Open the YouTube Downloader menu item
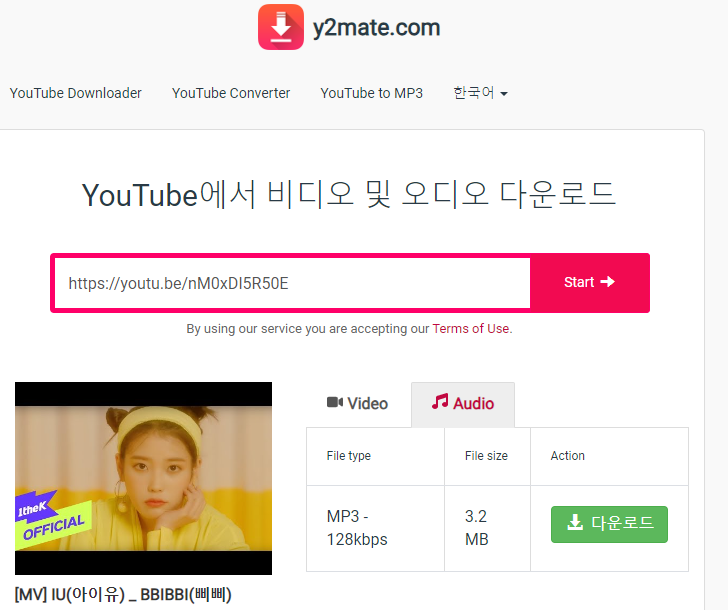Screen dimensions: 728x610 click(76, 93)
